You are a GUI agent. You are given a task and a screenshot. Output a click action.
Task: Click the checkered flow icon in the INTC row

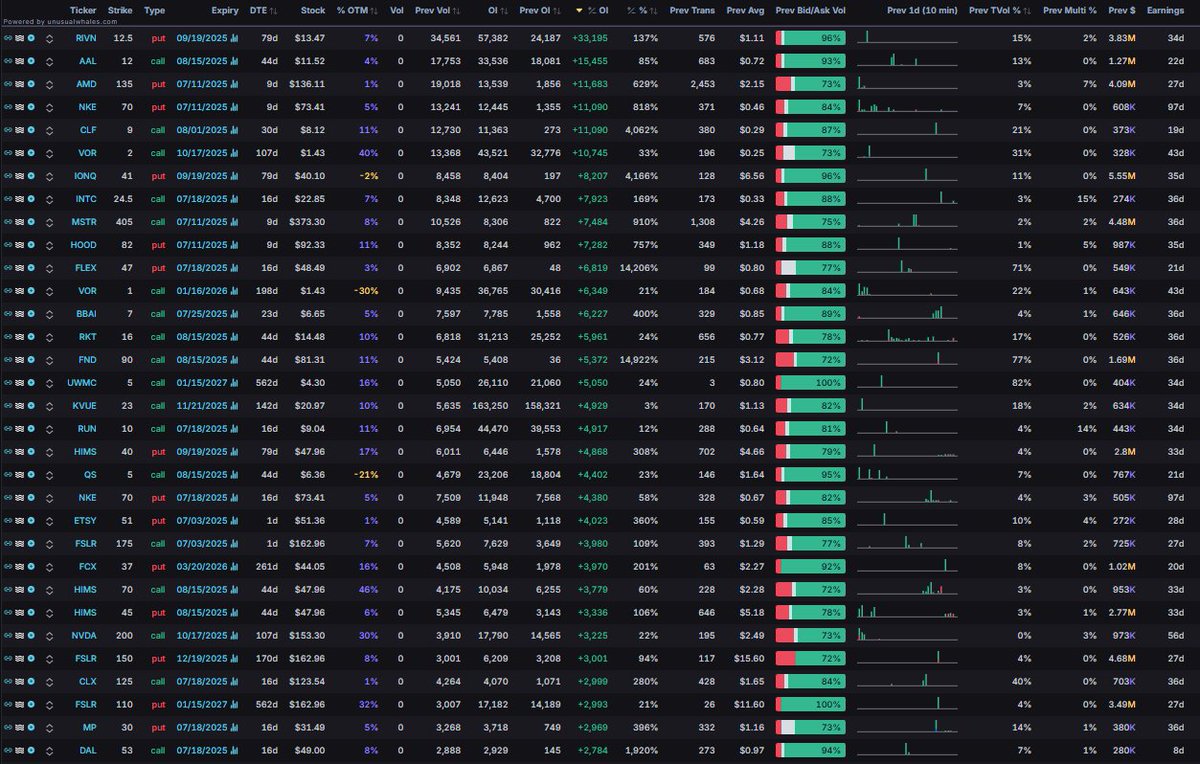[19, 198]
